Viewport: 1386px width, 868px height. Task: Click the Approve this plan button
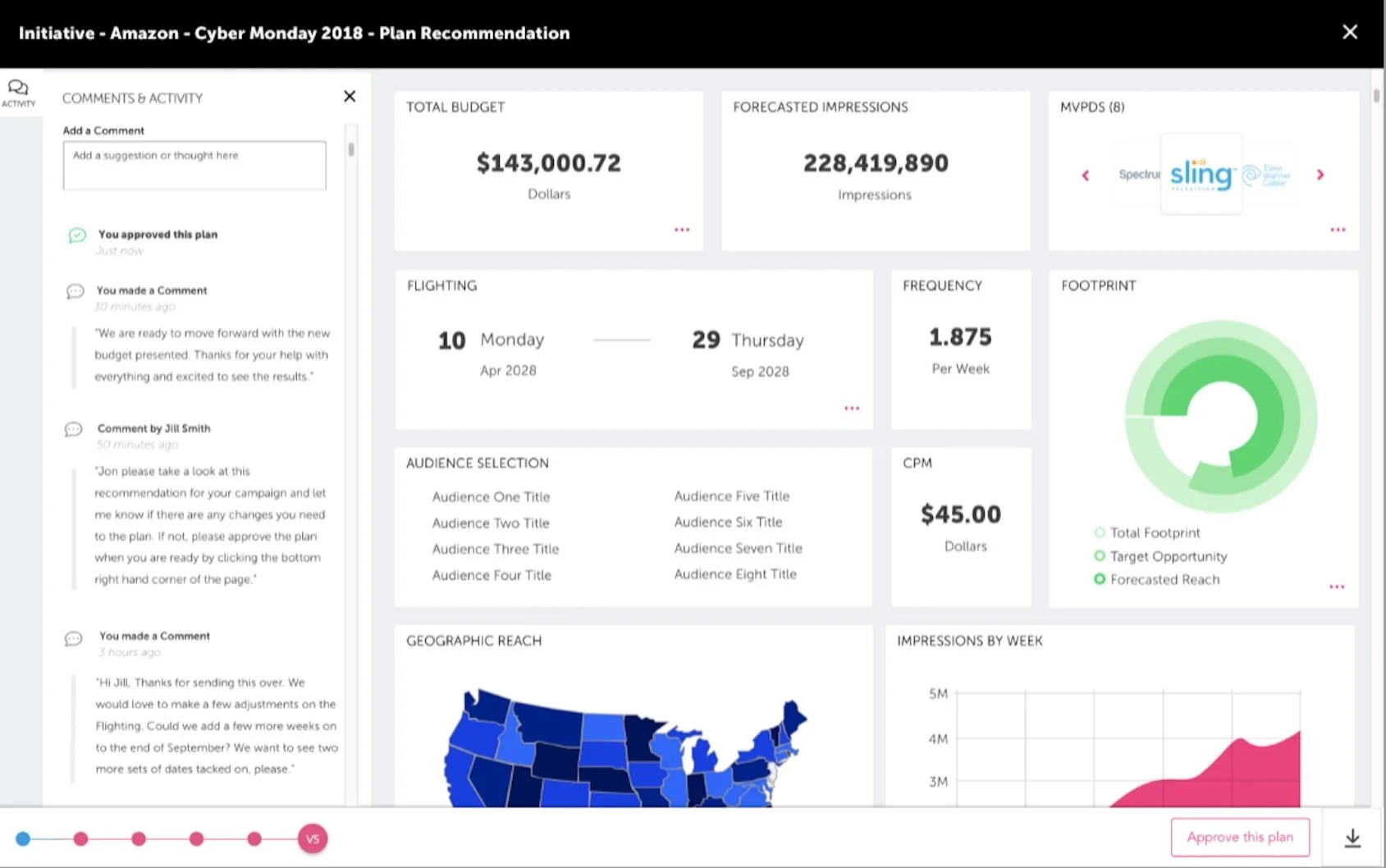click(1240, 837)
